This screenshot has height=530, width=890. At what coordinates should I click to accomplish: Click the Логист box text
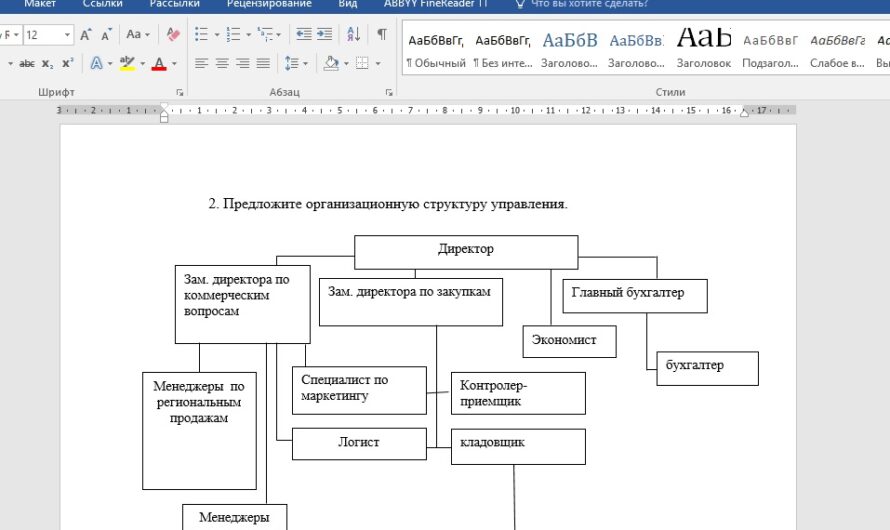pyautogui.click(x=359, y=442)
